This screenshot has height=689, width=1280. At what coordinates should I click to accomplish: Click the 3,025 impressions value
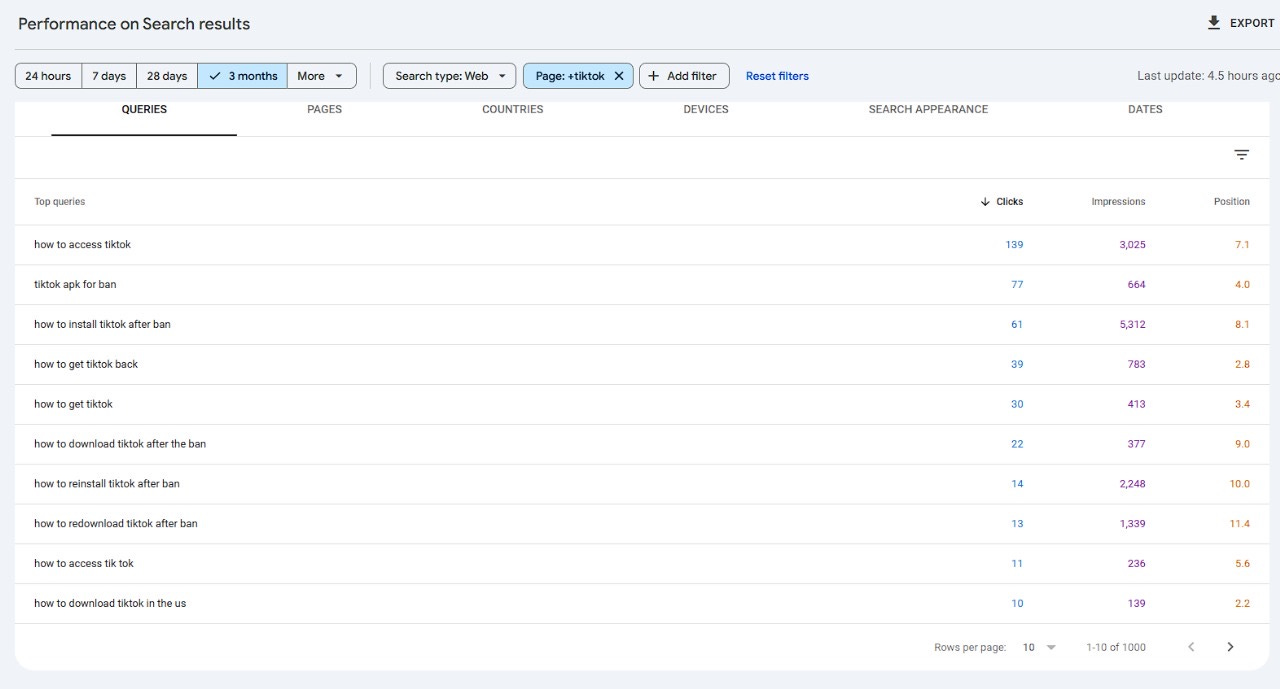(x=1132, y=245)
